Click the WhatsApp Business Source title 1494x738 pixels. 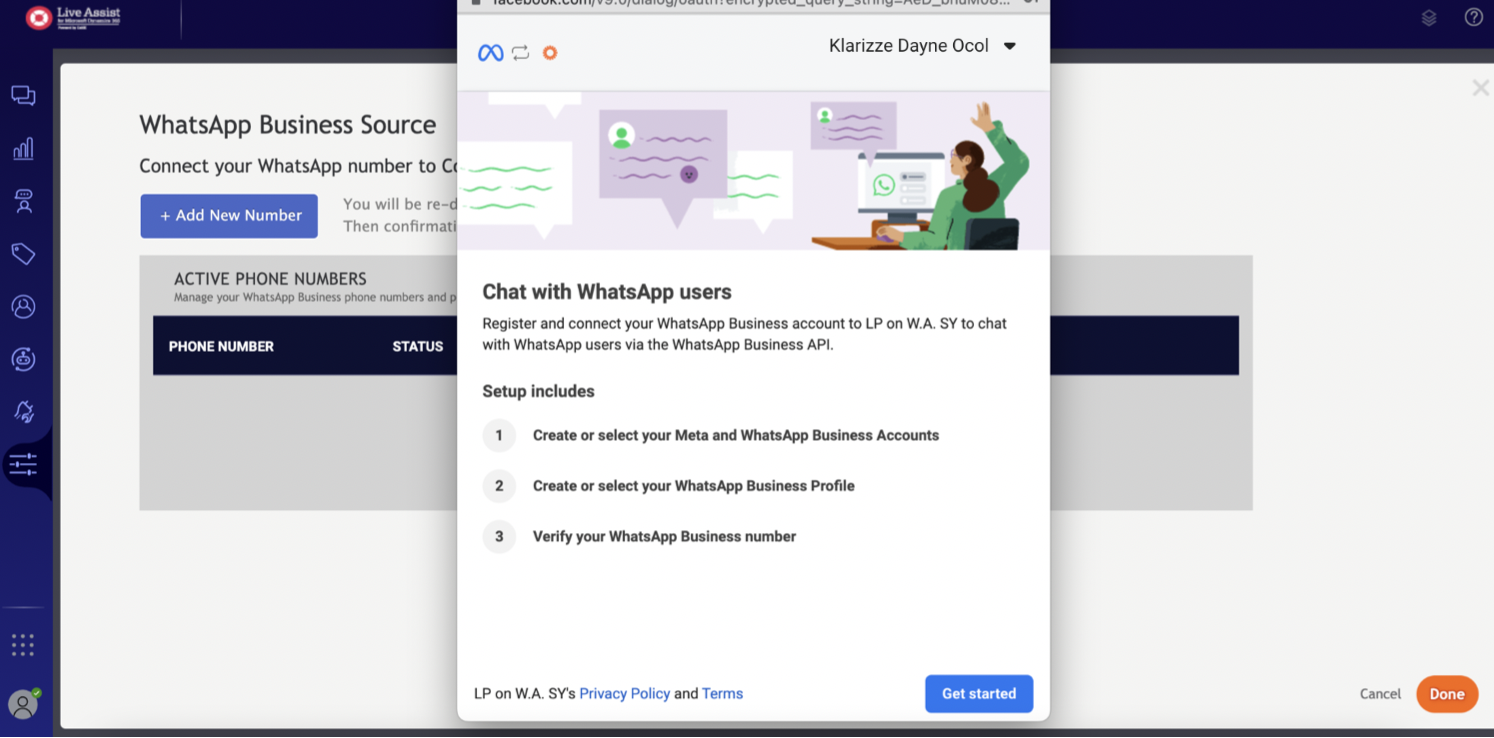[x=288, y=125]
